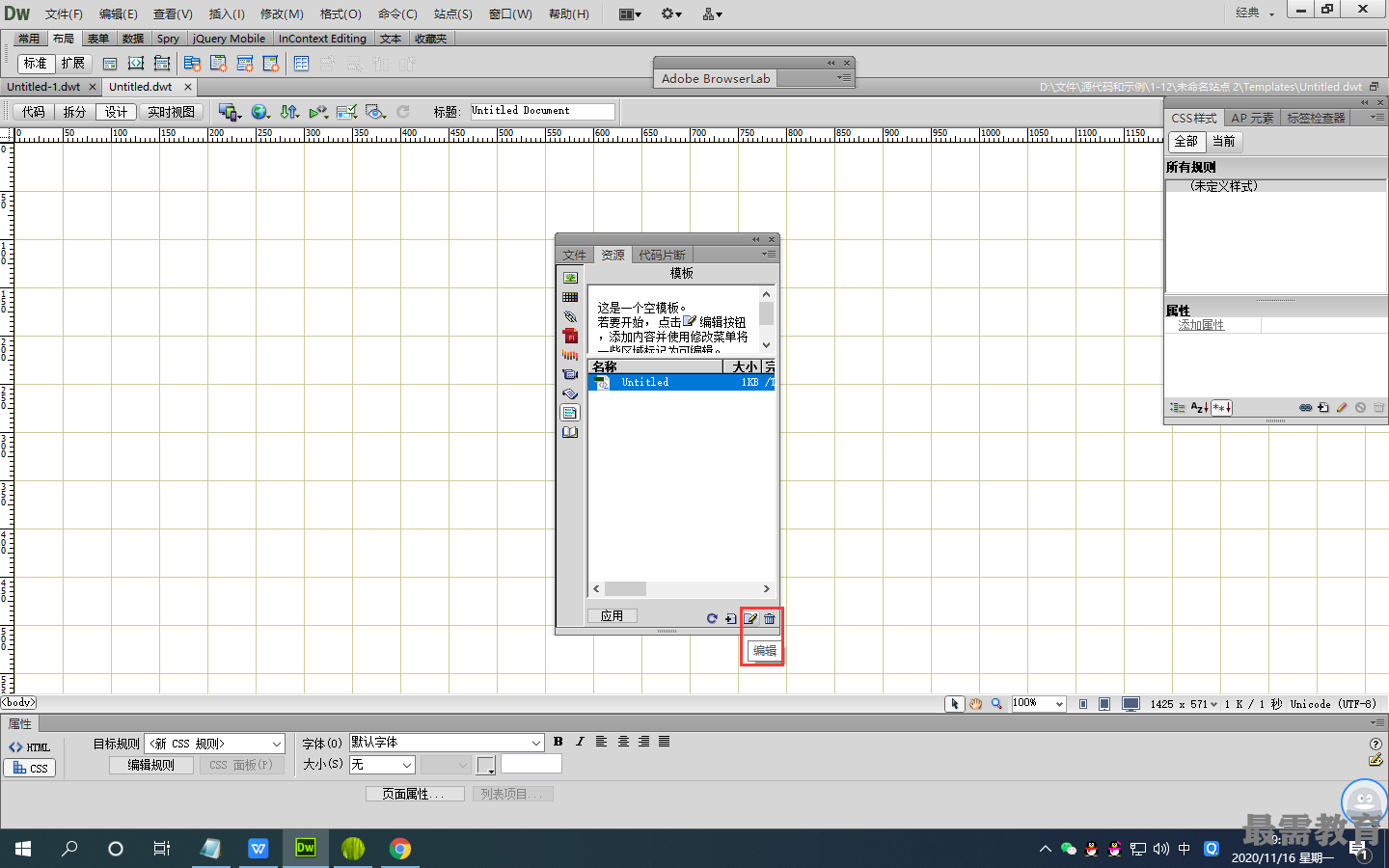Open Site manager dropdown in app bar

(713, 14)
